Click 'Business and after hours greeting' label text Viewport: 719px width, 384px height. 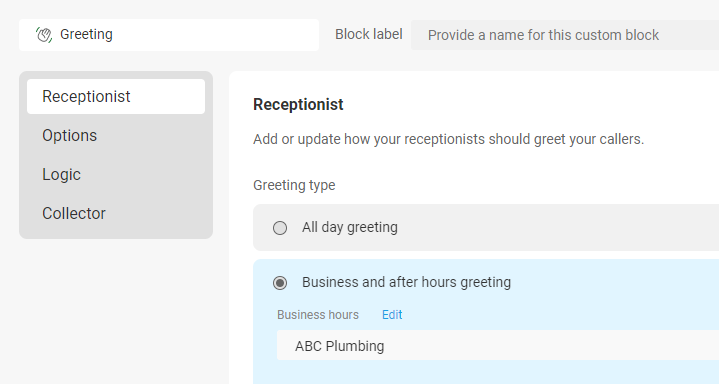tap(406, 282)
